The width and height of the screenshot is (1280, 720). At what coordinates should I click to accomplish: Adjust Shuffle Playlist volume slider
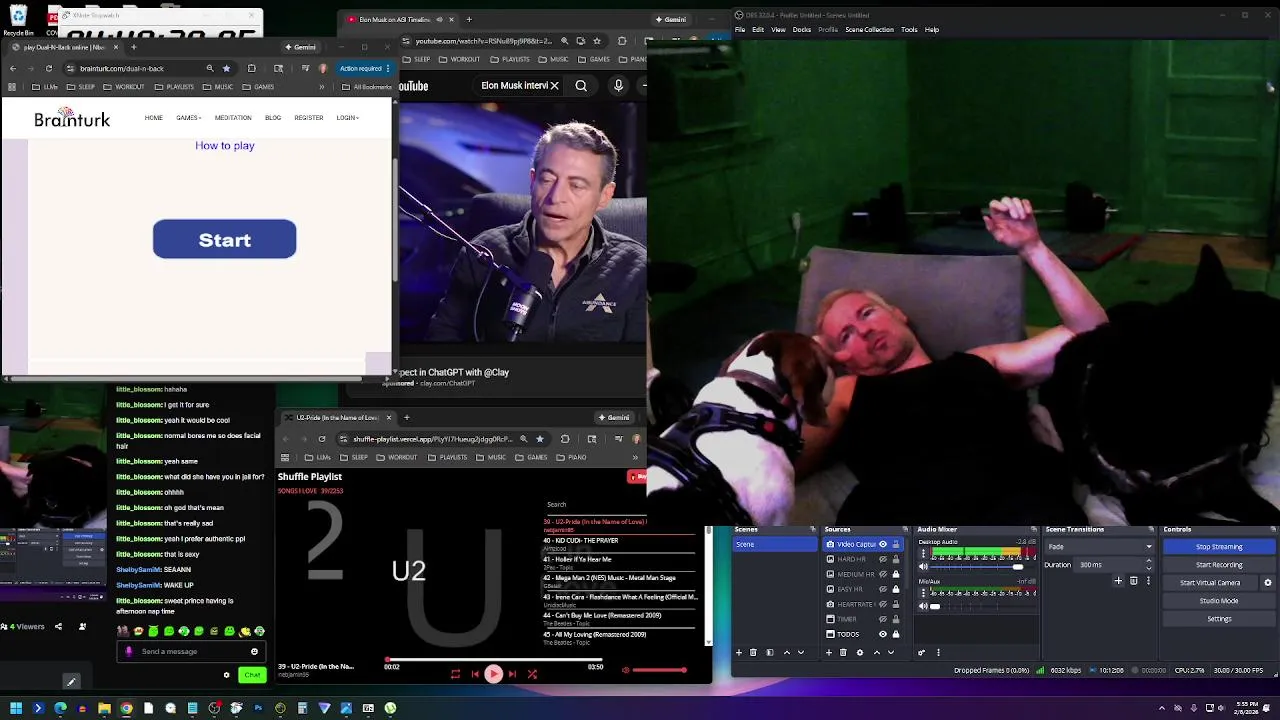660,670
